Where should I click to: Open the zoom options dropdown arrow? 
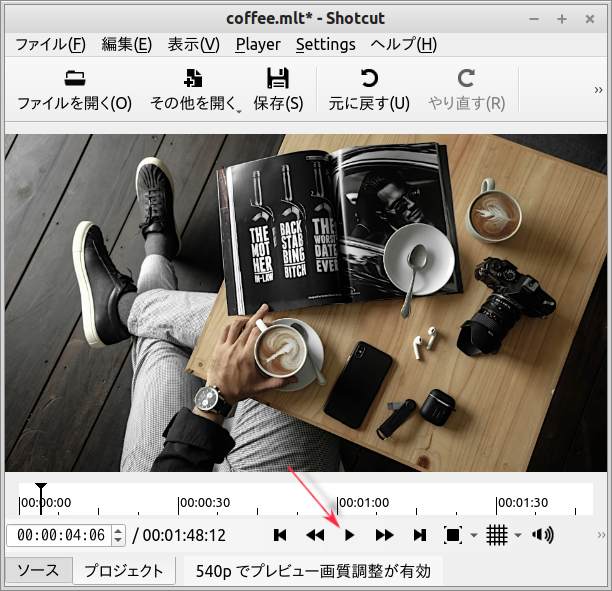(473, 536)
